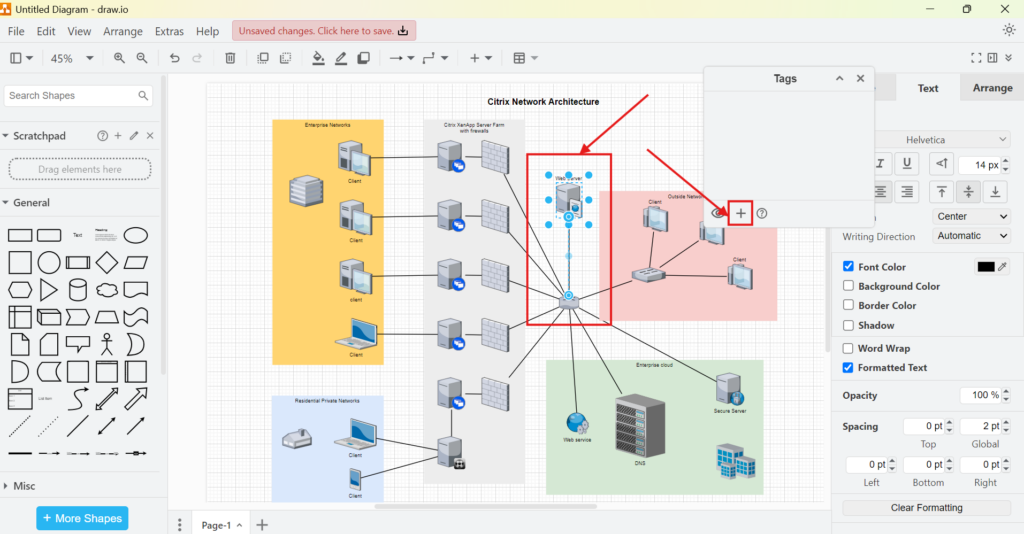The width and height of the screenshot is (1024, 534).
Task: Click the Underline formatting button
Action: tap(906, 164)
